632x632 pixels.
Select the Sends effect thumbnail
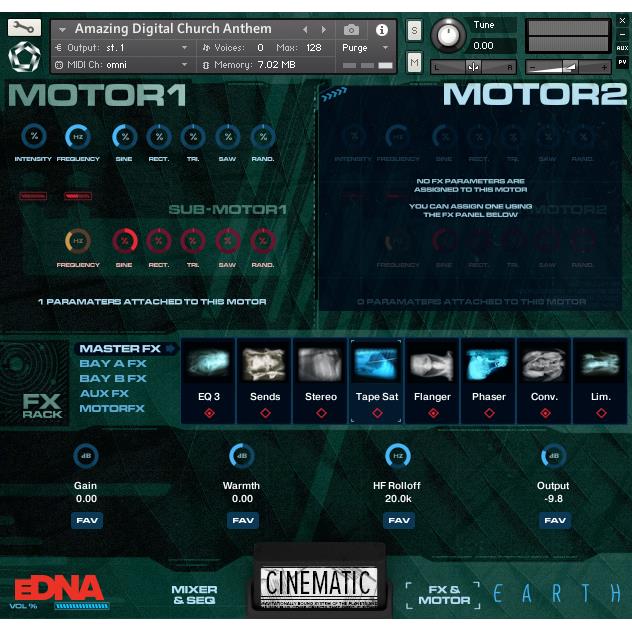click(x=264, y=364)
